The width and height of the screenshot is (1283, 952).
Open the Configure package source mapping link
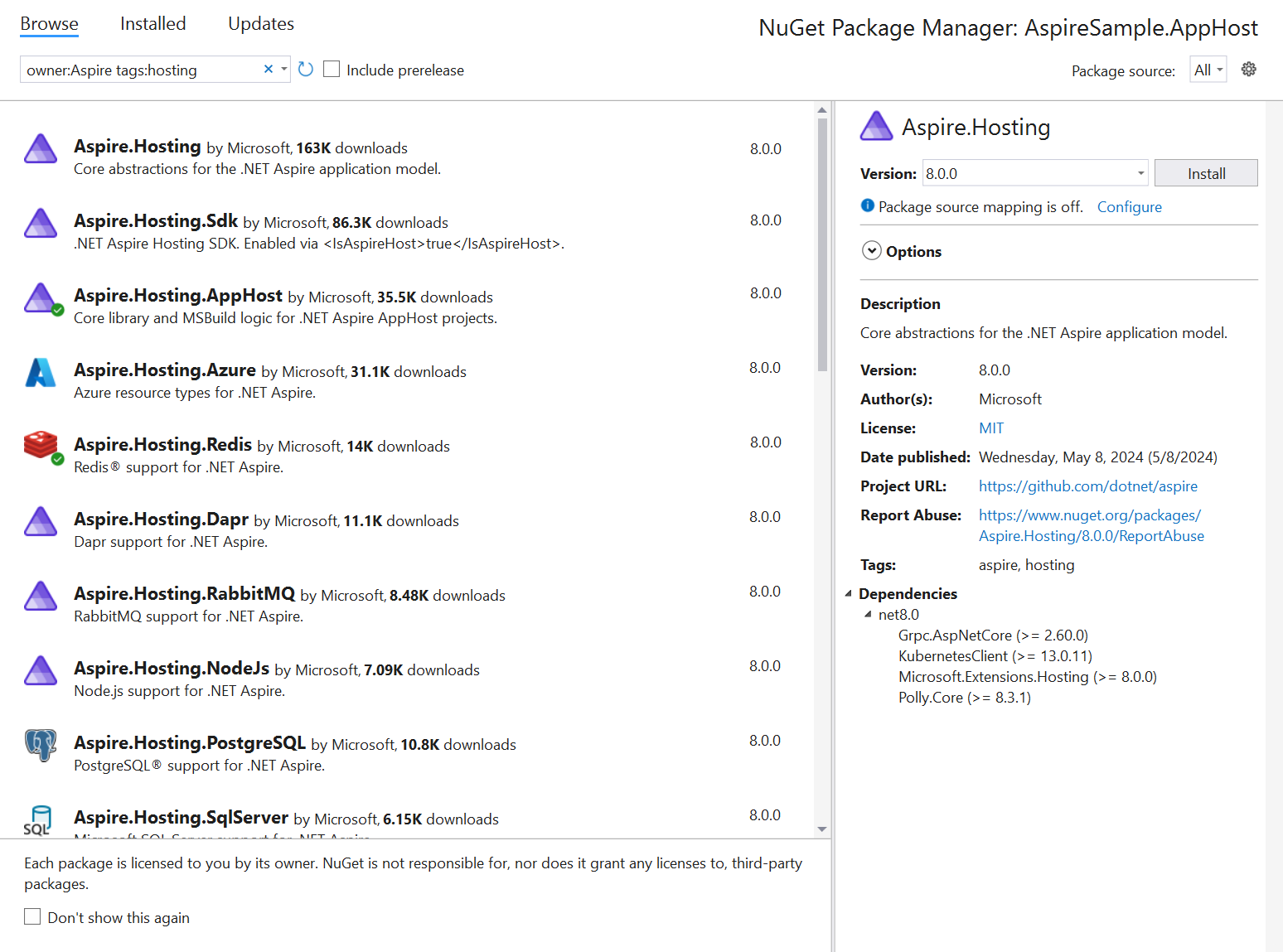[1129, 206]
